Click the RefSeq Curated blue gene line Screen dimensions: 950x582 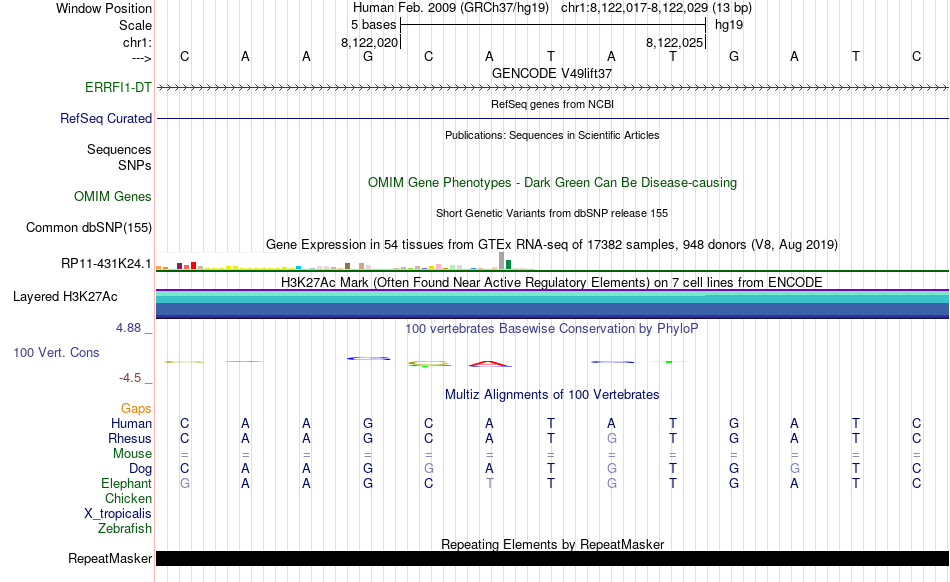(x=552, y=118)
